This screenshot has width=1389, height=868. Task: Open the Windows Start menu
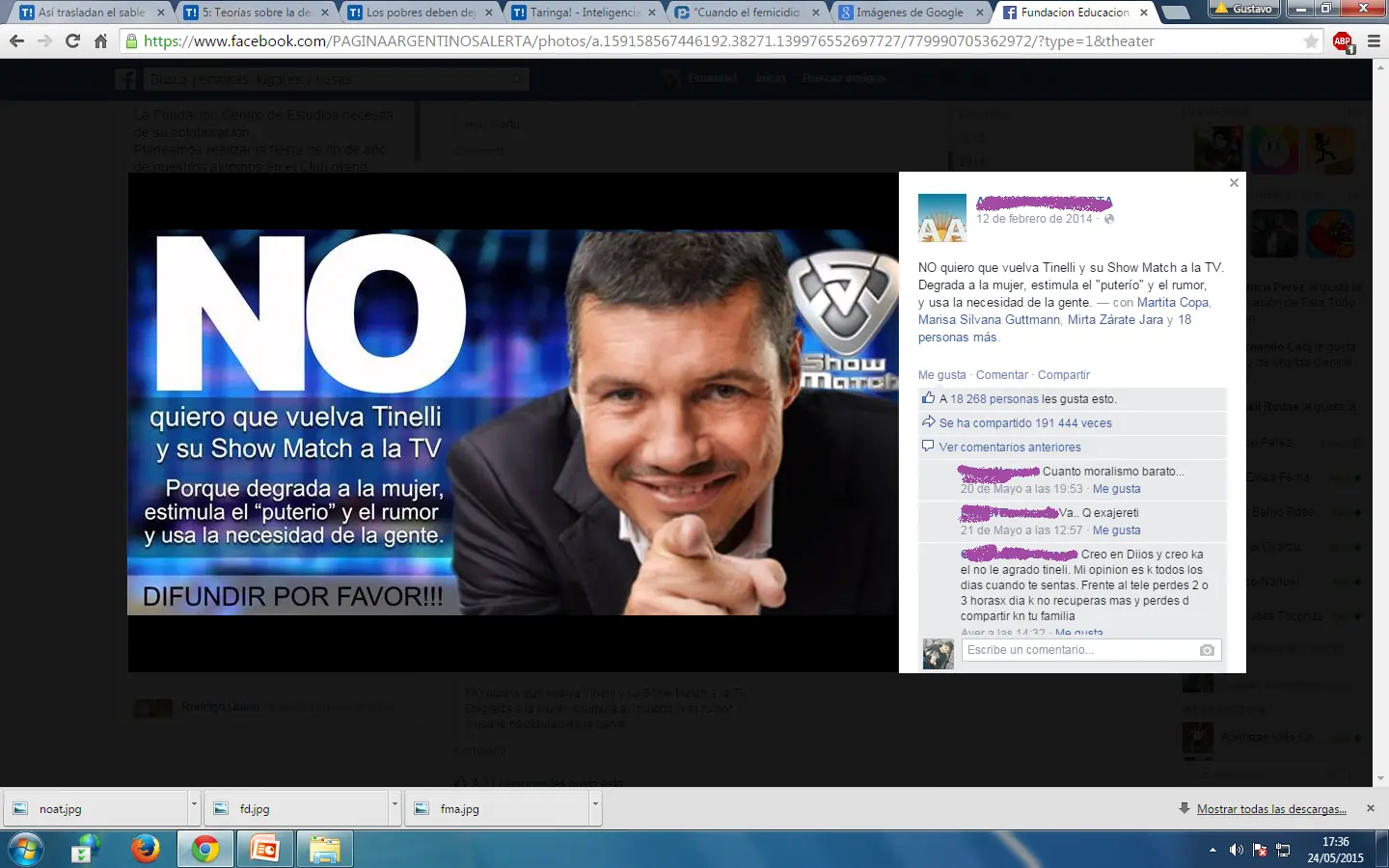pyautogui.click(x=24, y=849)
